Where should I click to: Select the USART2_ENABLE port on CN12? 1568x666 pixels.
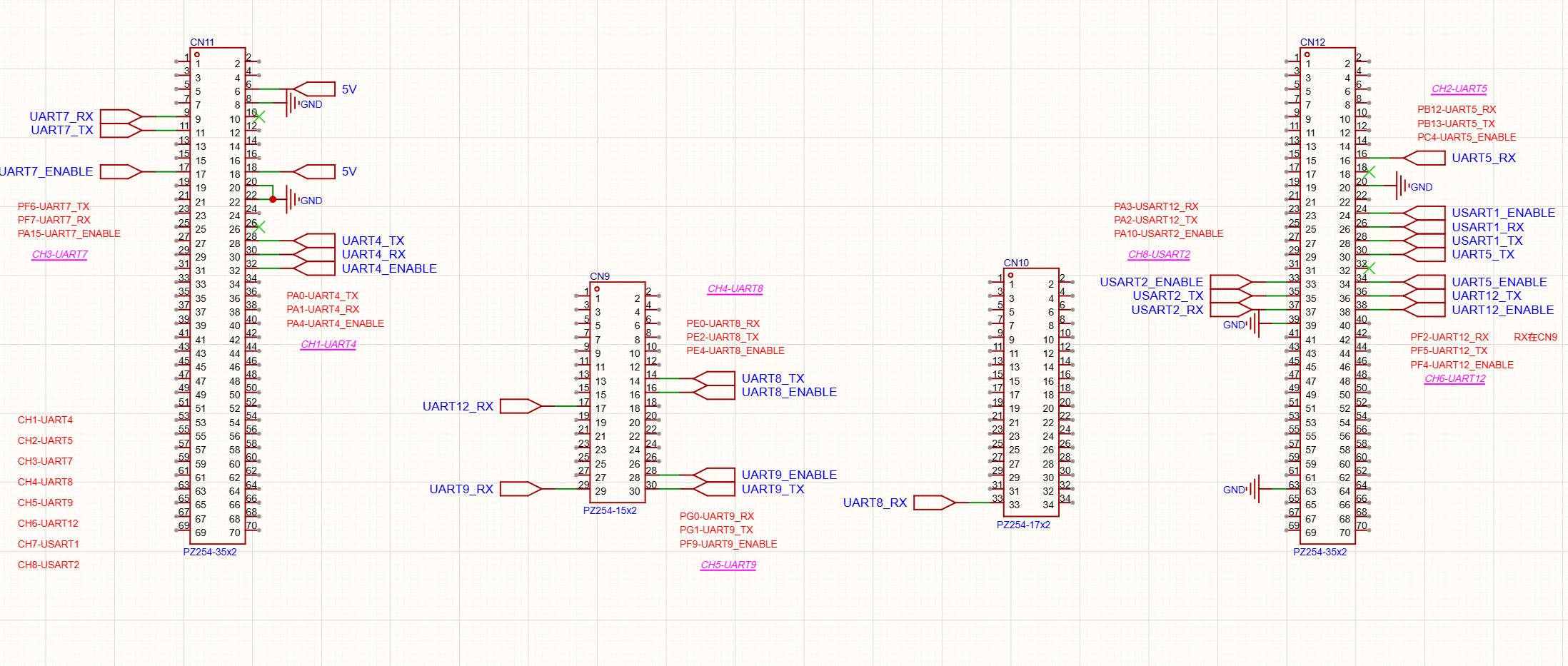pyautogui.click(x=1232, y=282)
